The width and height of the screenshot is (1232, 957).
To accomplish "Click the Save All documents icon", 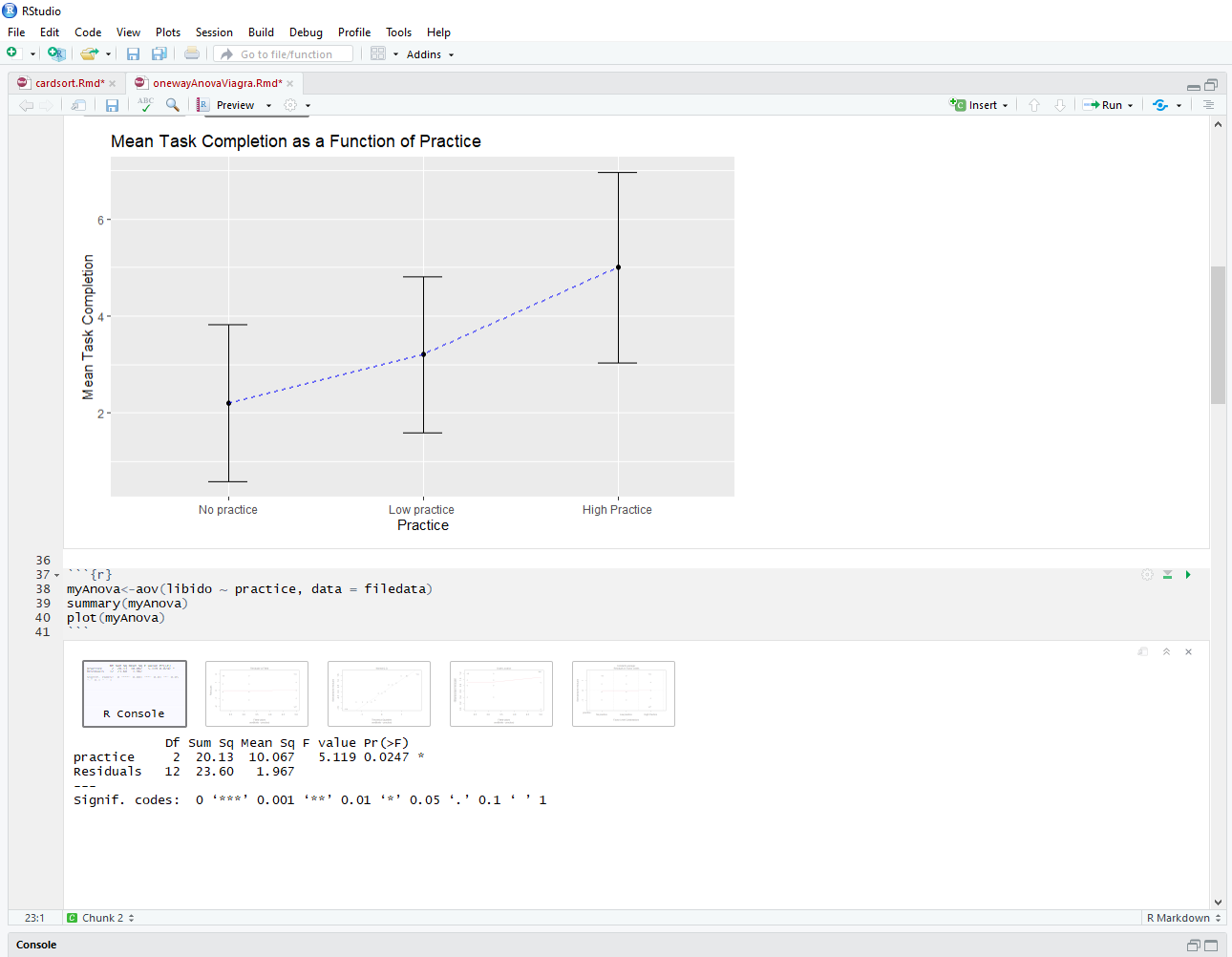I will tap(159, 54).
